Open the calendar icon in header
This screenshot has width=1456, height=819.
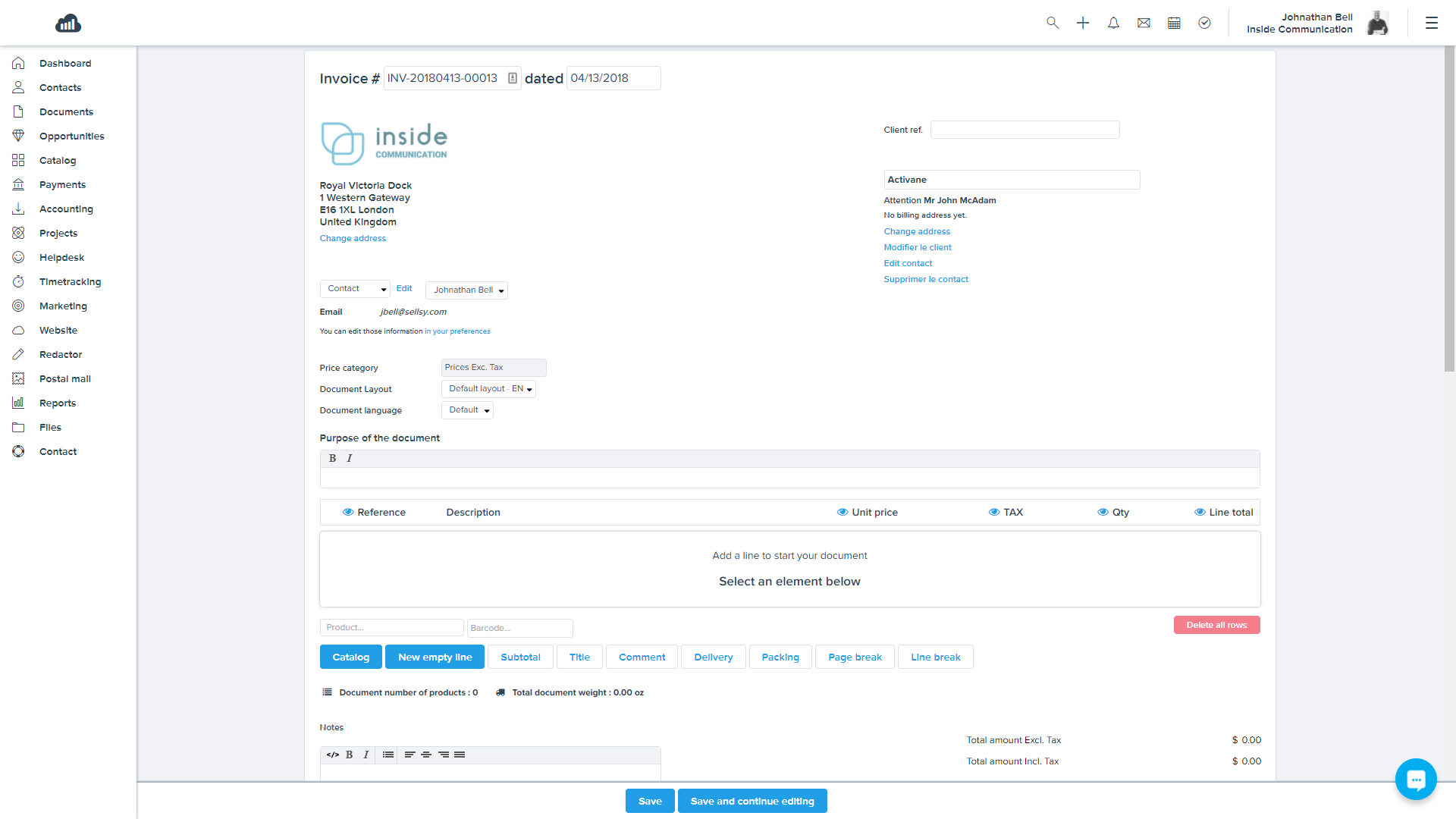tap(1174, 23)
